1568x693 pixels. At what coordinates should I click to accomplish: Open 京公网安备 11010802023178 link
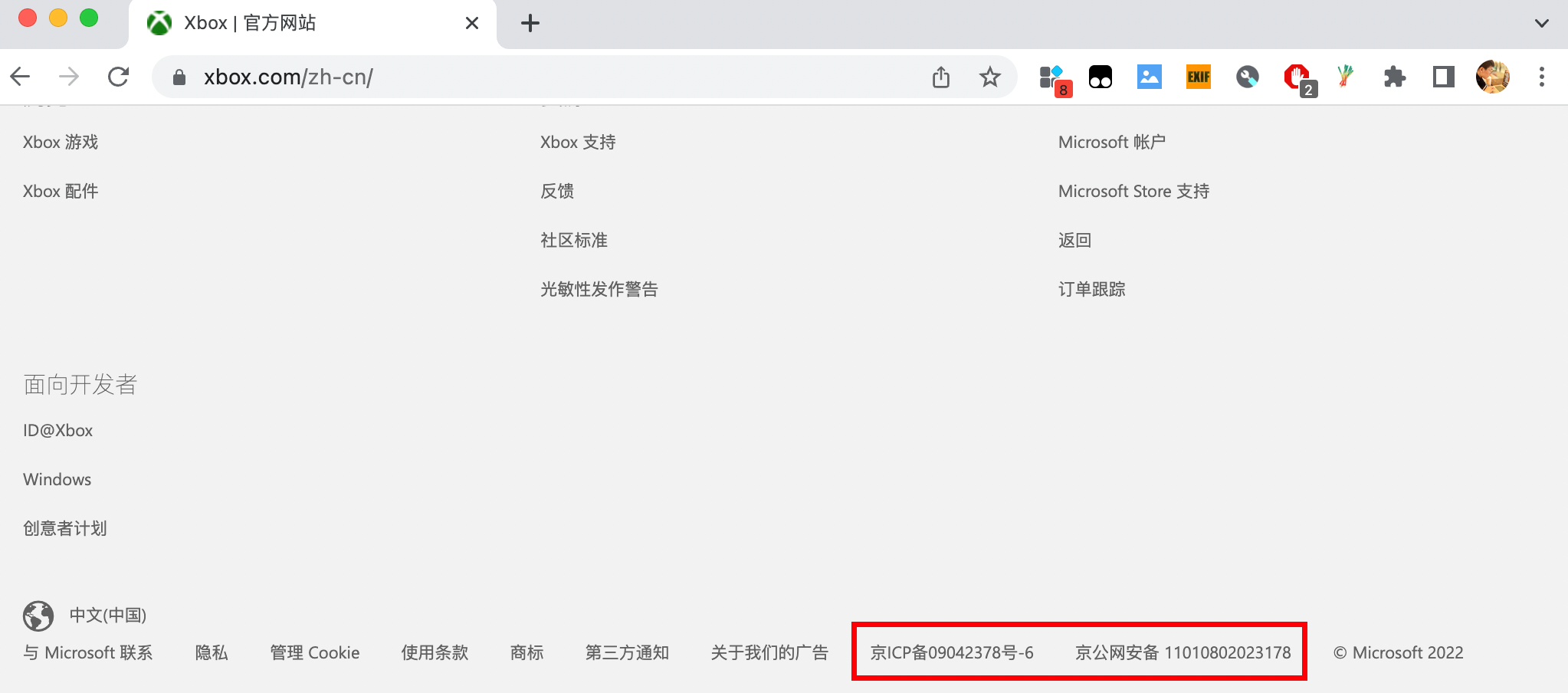(1183, 653)
